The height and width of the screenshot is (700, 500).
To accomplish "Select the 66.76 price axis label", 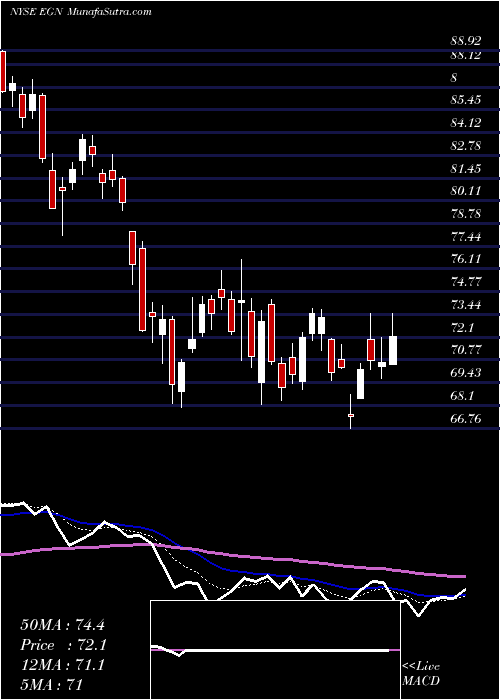I will pos(466,418).
